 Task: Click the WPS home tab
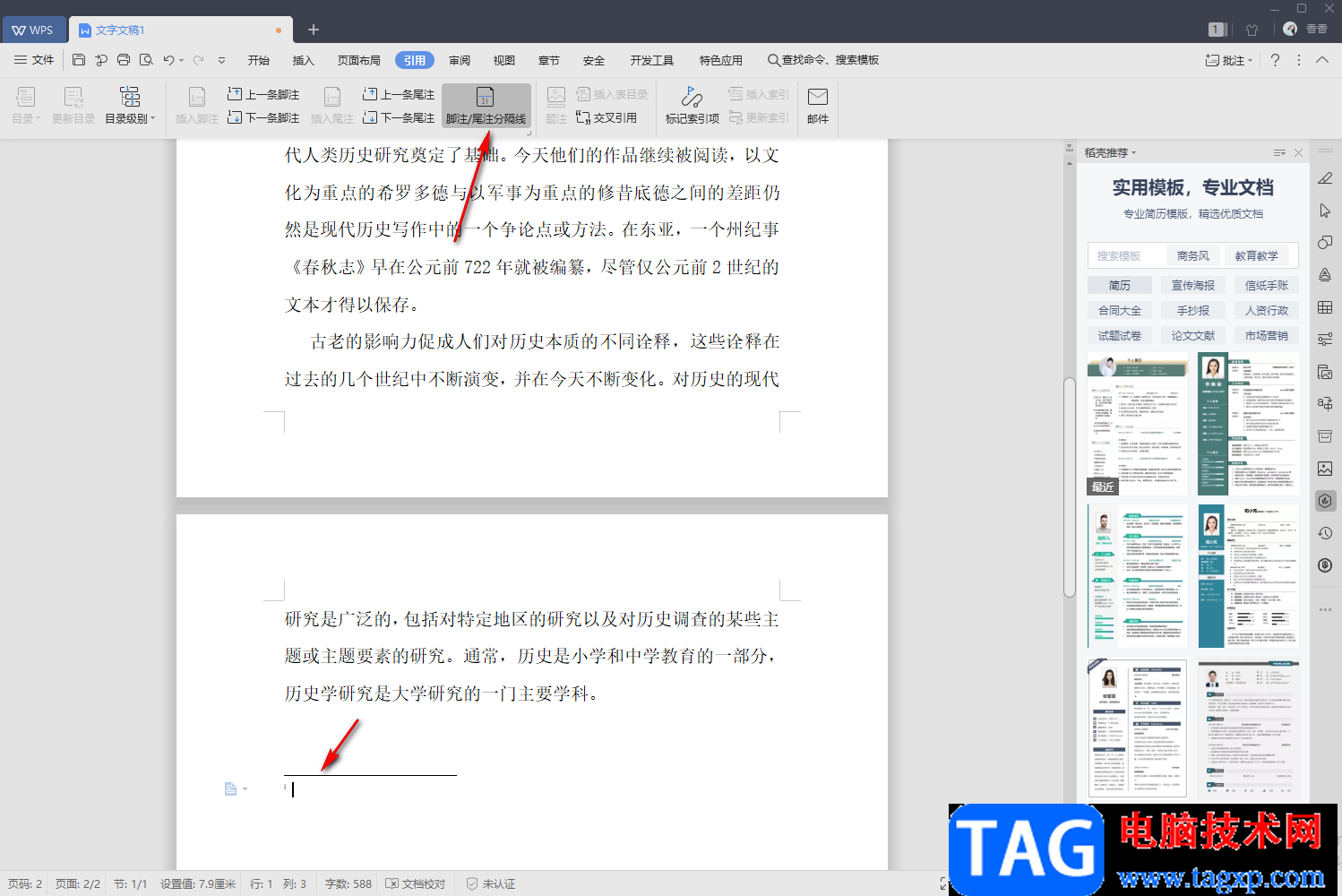pos(33,30)
